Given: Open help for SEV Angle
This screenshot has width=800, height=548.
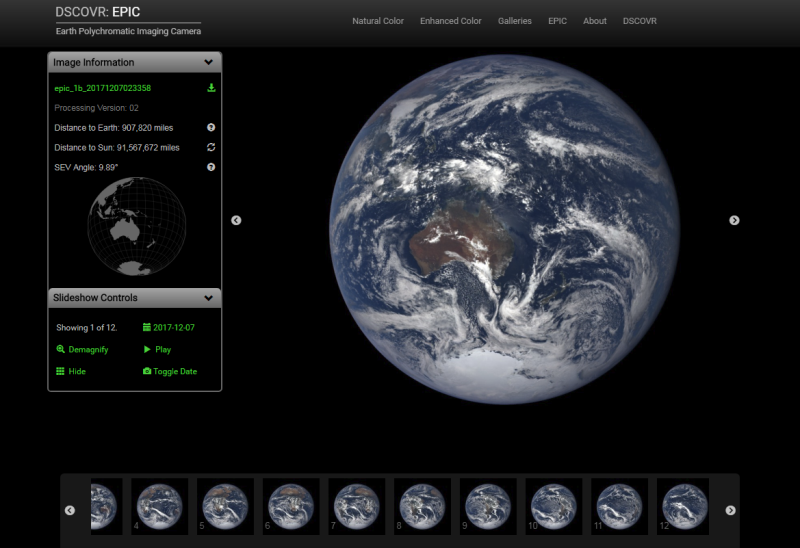Looking at the screenshot, I should click(x=211, y=167).
